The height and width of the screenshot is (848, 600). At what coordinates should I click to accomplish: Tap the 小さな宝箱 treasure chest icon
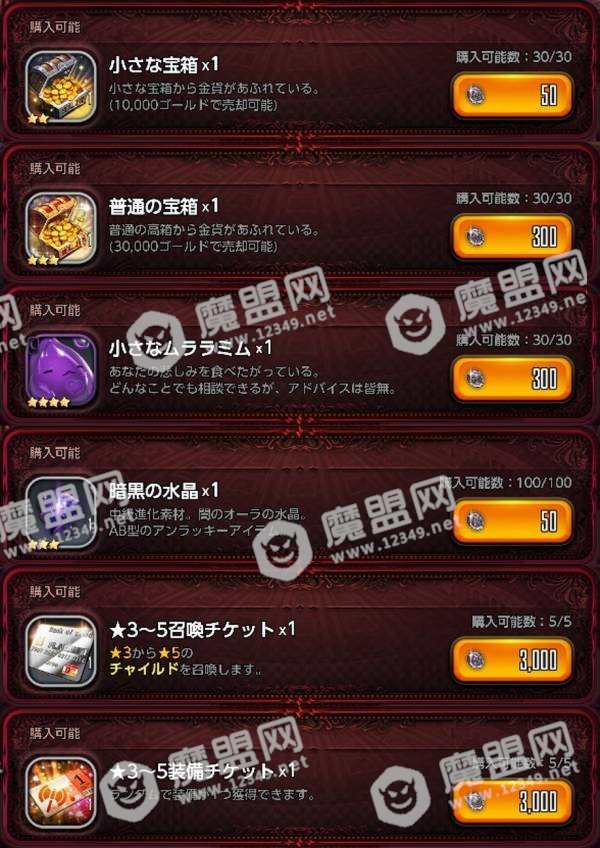point(61,87)
